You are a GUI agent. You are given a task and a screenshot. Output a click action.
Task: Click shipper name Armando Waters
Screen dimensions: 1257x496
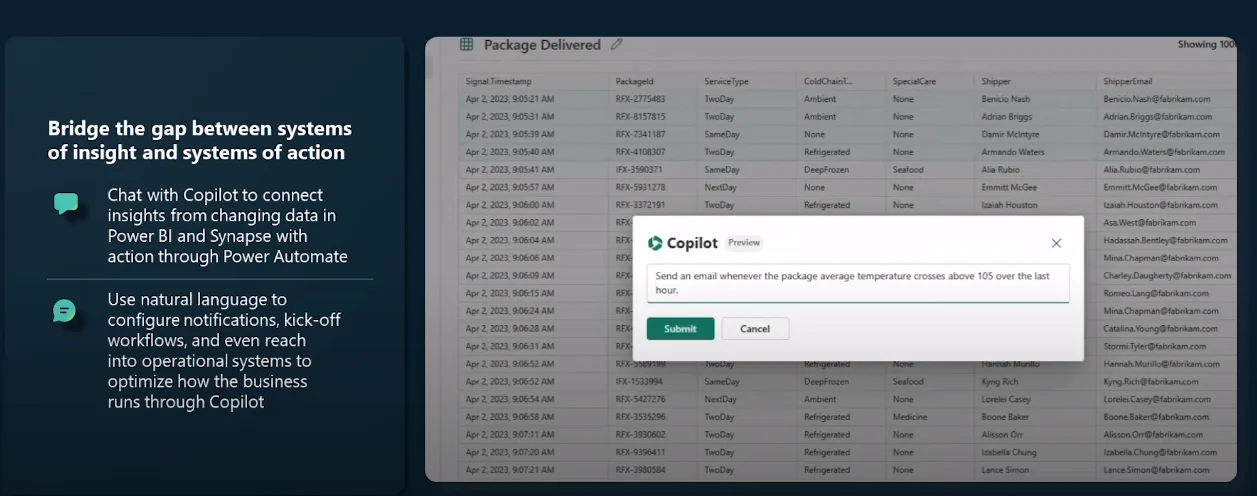point(1014,152)
